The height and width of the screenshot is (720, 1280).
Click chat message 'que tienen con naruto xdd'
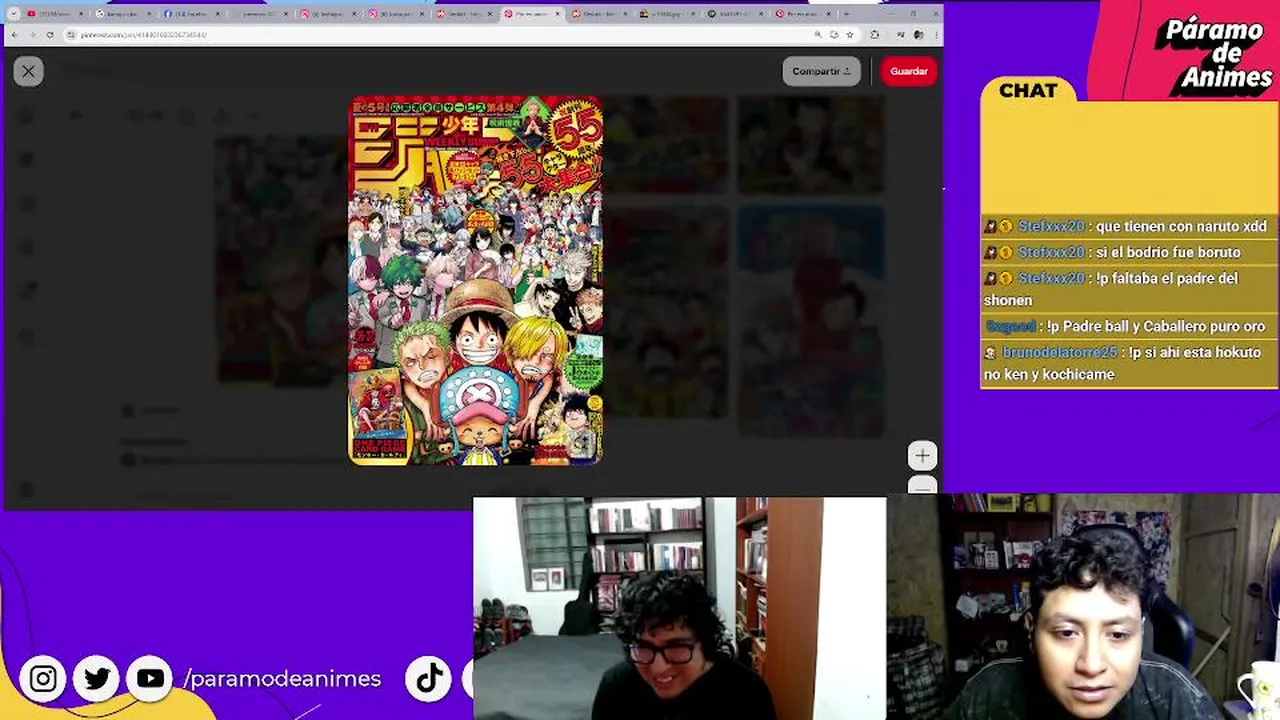[x=1181, y=226]
